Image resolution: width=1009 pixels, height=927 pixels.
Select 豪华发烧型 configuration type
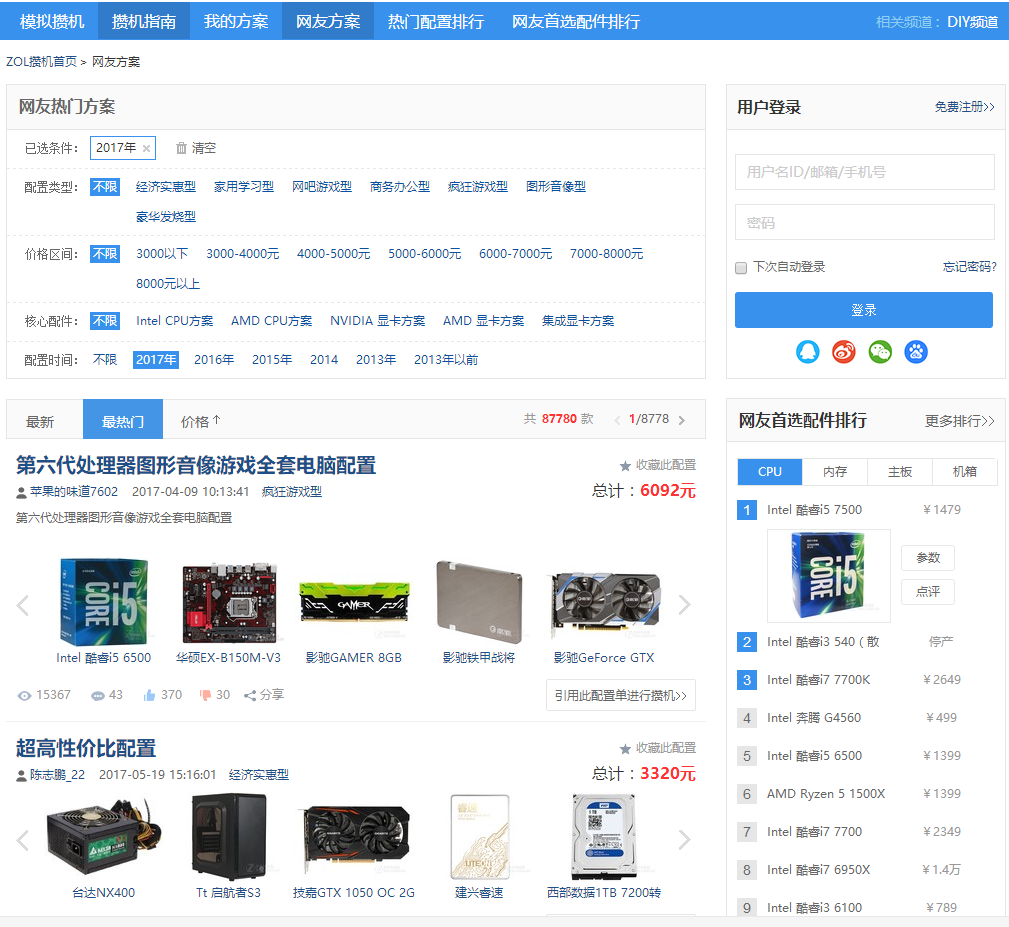pos(166,217)
